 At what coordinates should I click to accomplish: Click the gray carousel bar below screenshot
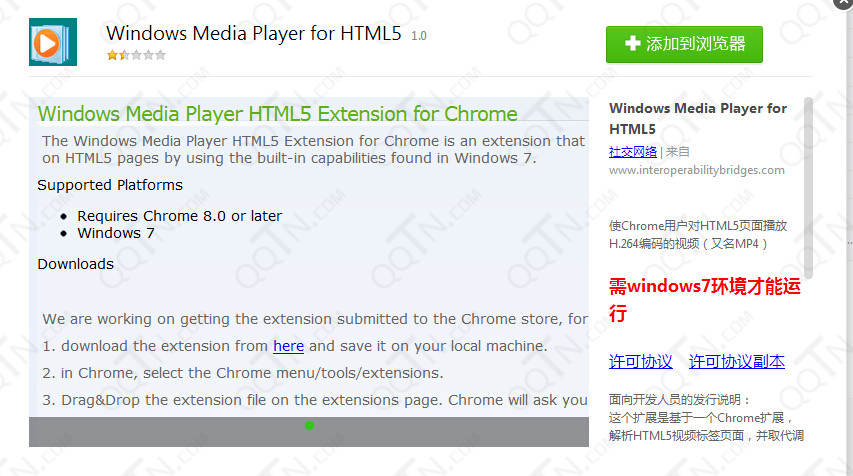point(450,431)
